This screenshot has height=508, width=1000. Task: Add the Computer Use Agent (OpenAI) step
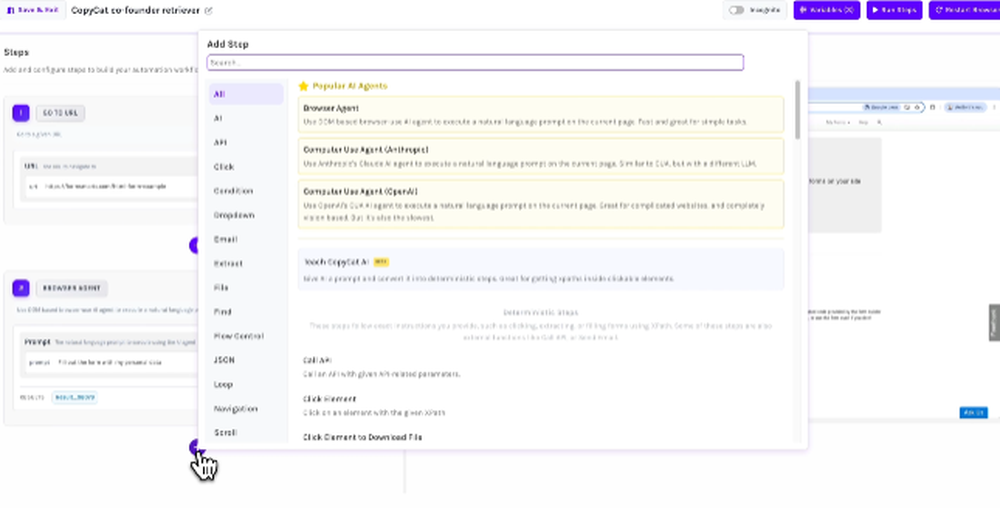pos(541,204)
